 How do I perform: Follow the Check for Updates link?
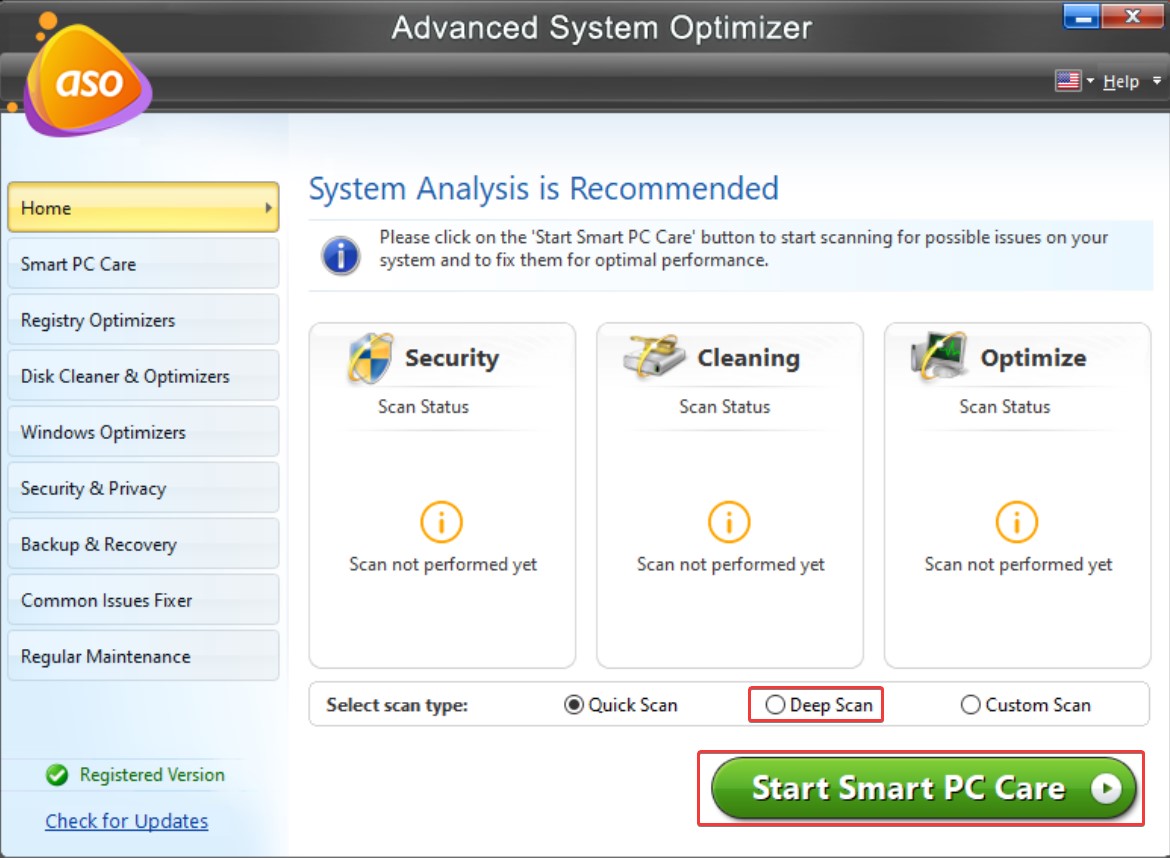tap(126, 821)
